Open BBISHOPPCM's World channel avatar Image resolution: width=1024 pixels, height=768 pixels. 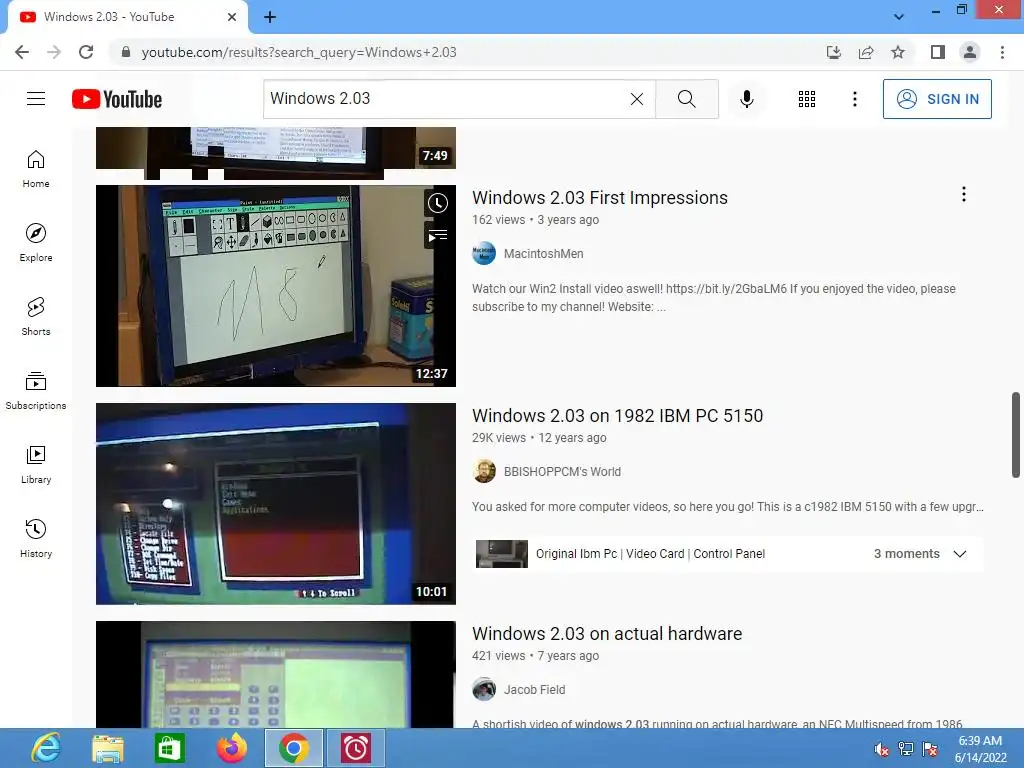[484, 472]
